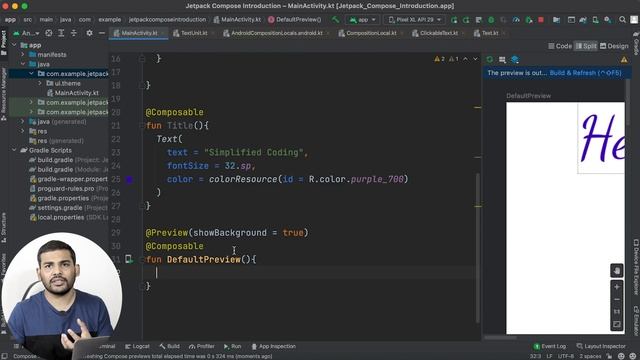Expand the res folder

click(x=23, y=131)
